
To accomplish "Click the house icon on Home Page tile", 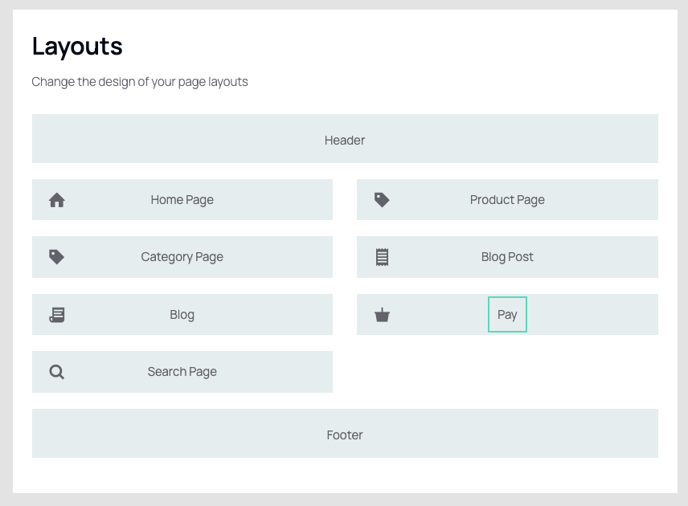I will click(x=57, y=200).
